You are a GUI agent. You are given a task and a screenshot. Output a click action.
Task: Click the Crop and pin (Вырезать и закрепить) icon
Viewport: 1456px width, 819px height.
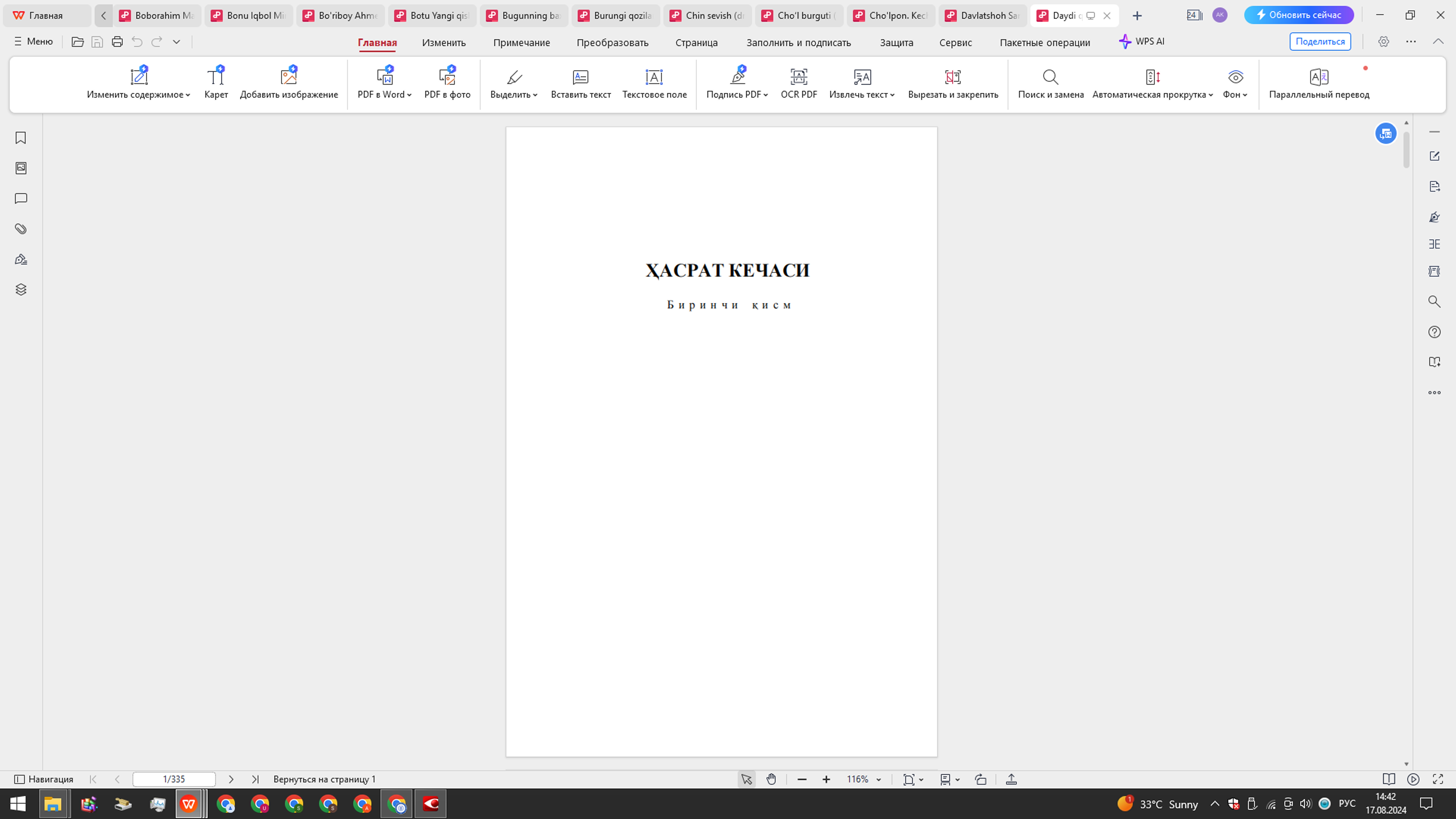coord(952,77)
